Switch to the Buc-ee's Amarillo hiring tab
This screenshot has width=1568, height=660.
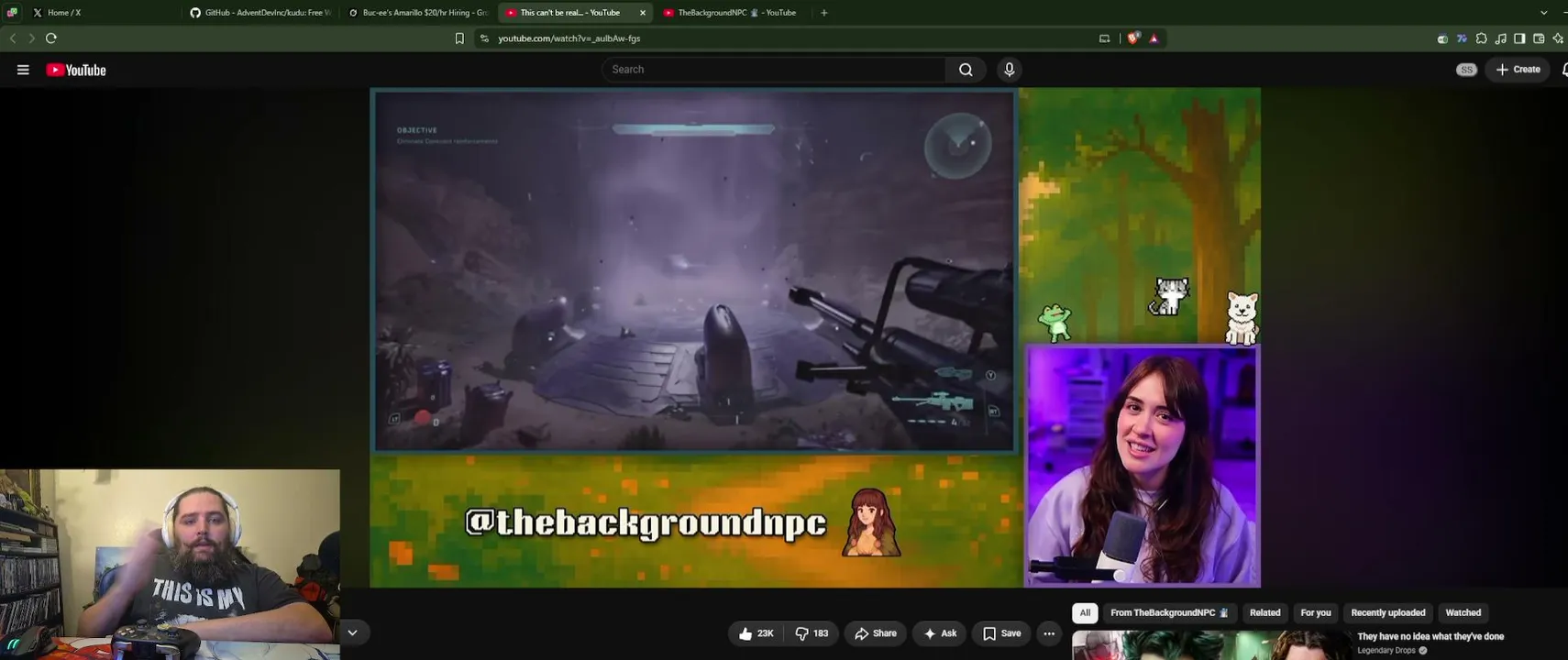(x=419, y=13)
